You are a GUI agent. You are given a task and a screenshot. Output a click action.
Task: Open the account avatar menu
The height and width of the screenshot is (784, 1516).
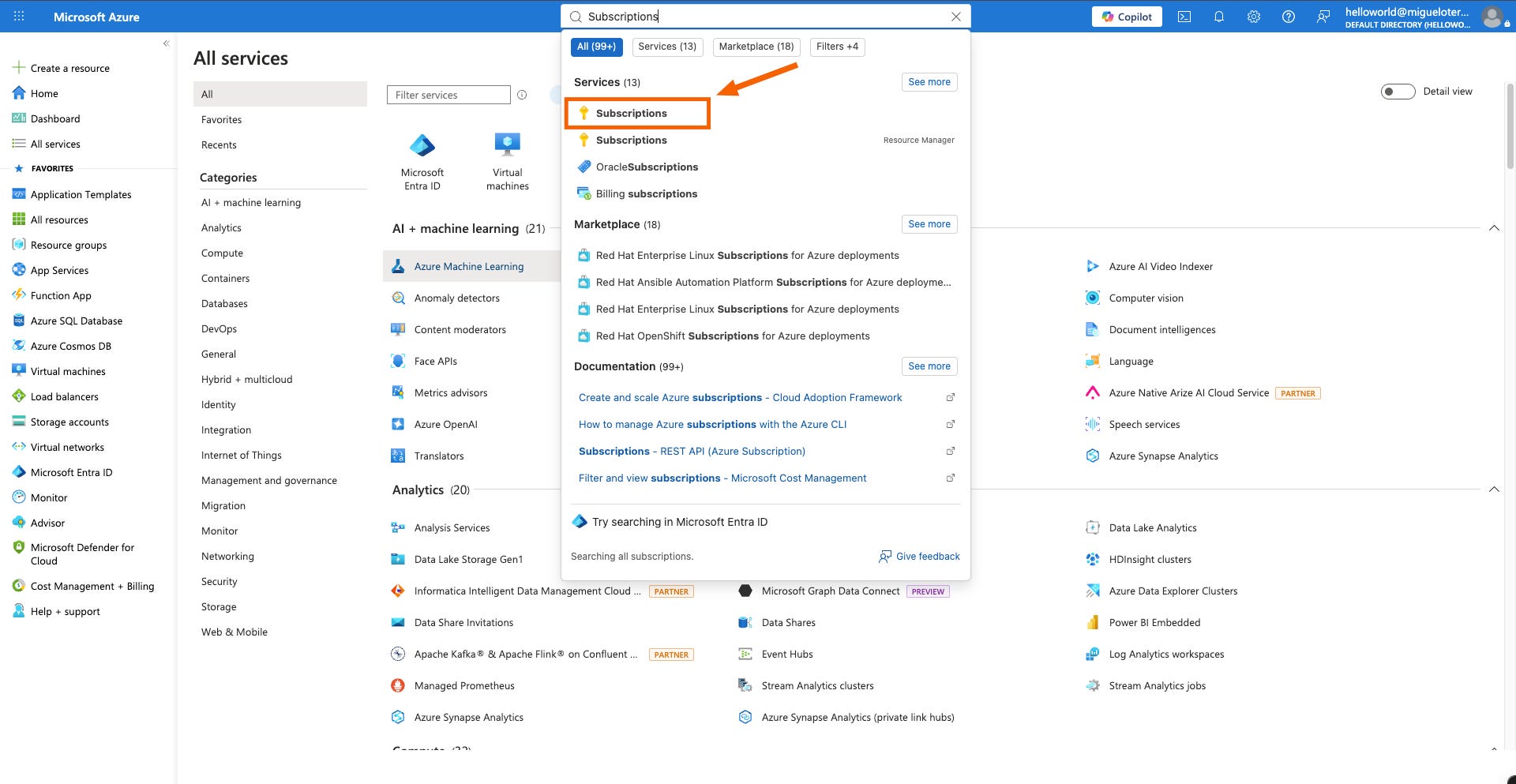(x=1492, y=17)
